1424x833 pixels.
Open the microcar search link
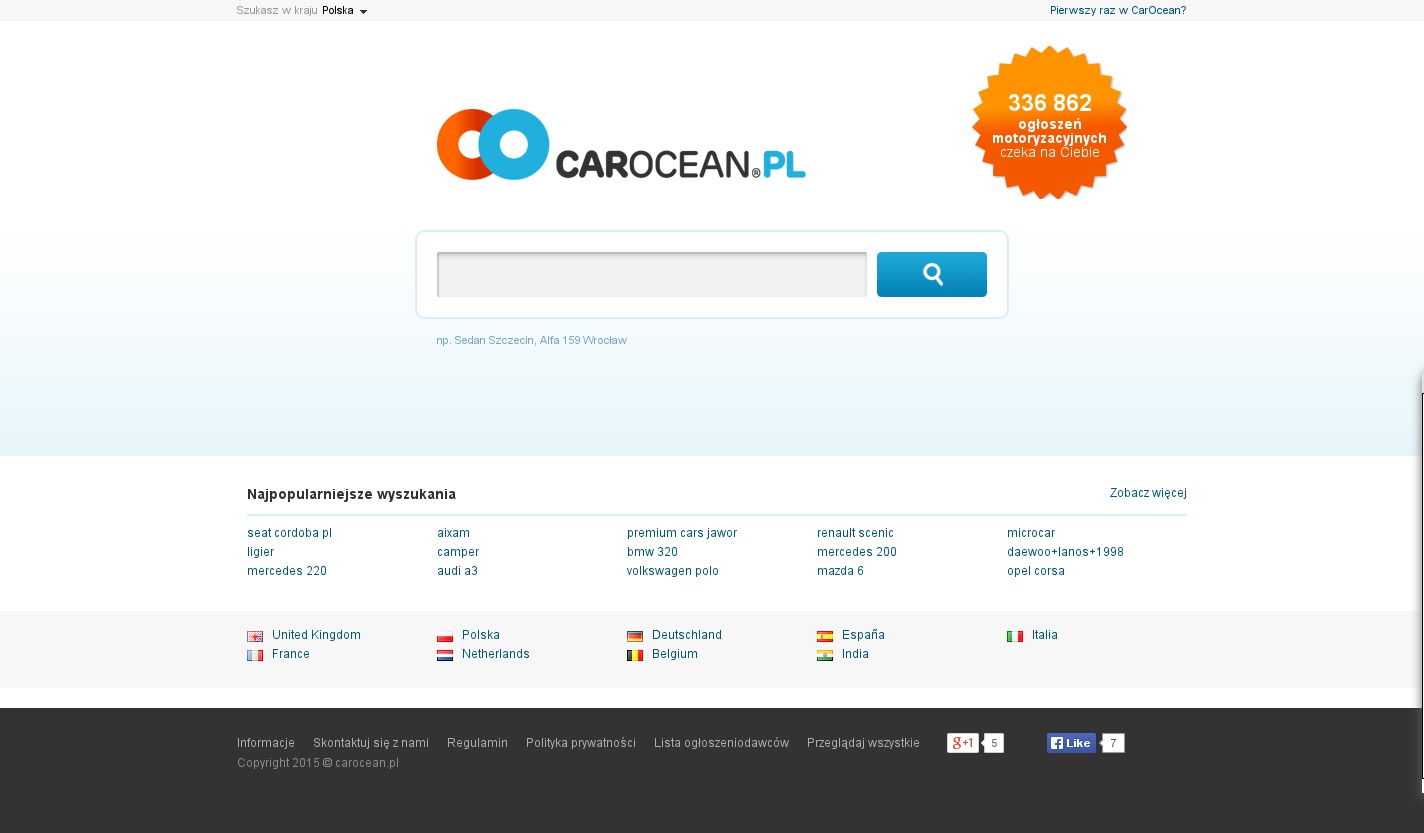coord(1031,533)
